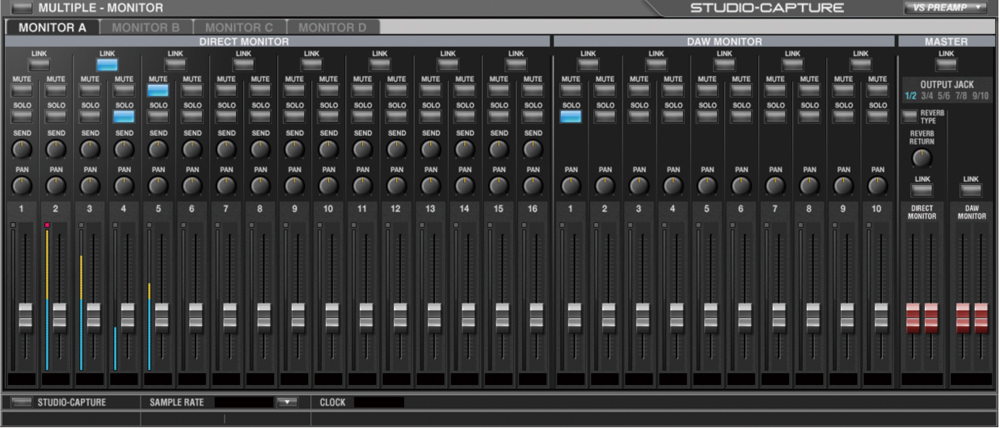Click the red DIRECT MONITOR master fader
Viewport: 1000px width, 428px height.
click(x=922, y=317)
